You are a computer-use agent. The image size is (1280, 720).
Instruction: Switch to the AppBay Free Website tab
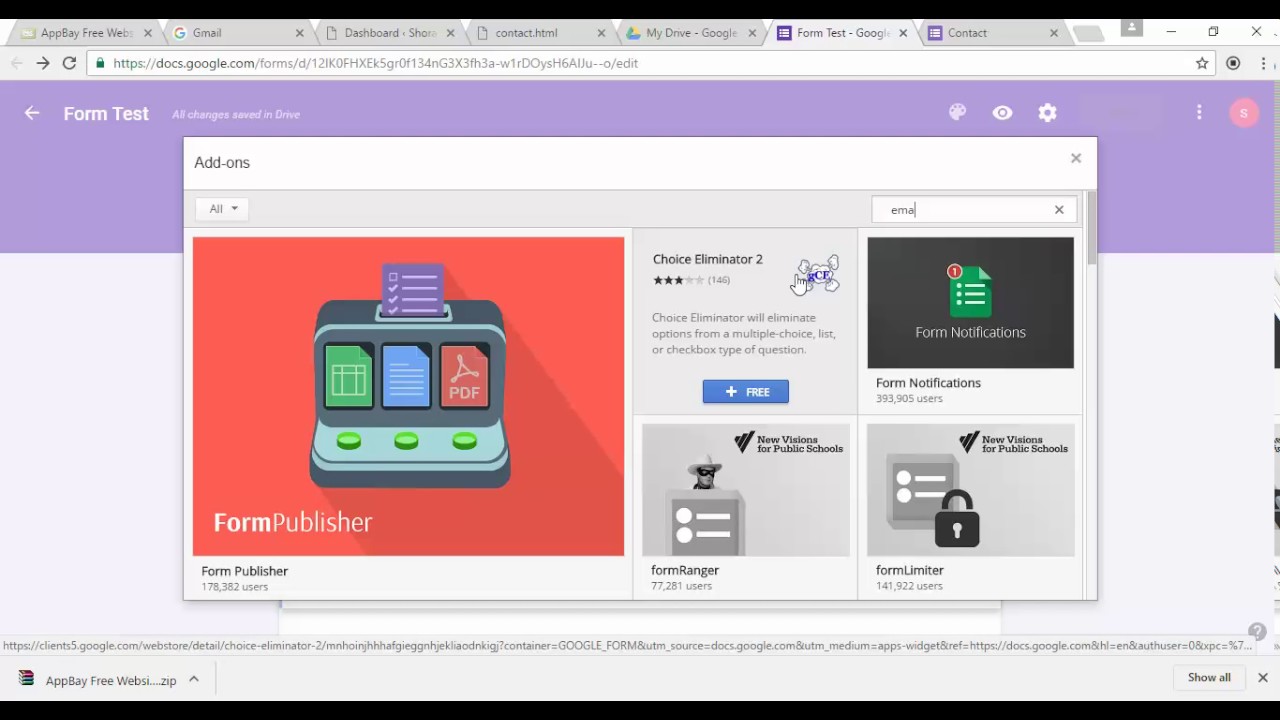click(85, 33)
